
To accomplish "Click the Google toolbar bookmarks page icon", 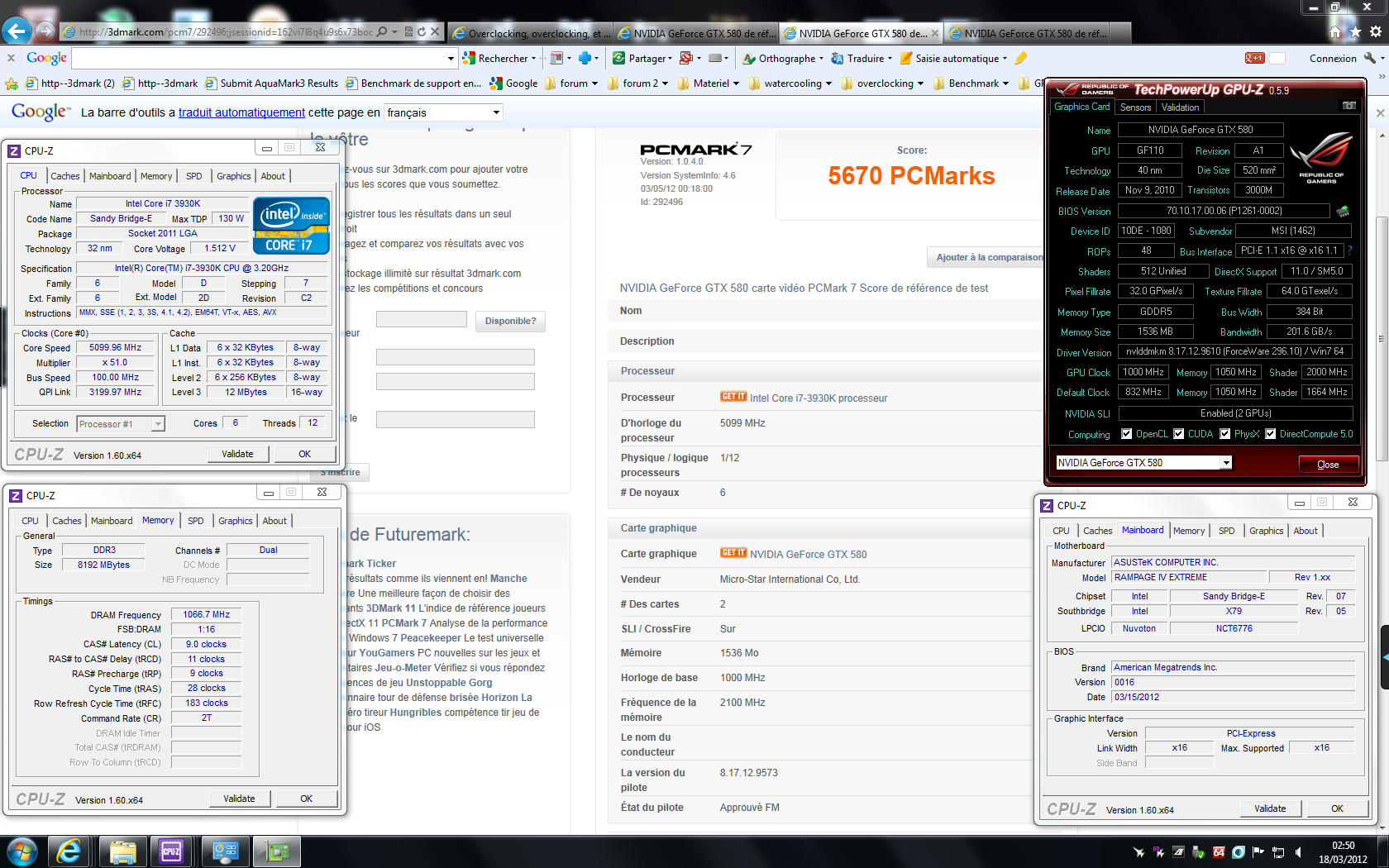I will point(556,58).
